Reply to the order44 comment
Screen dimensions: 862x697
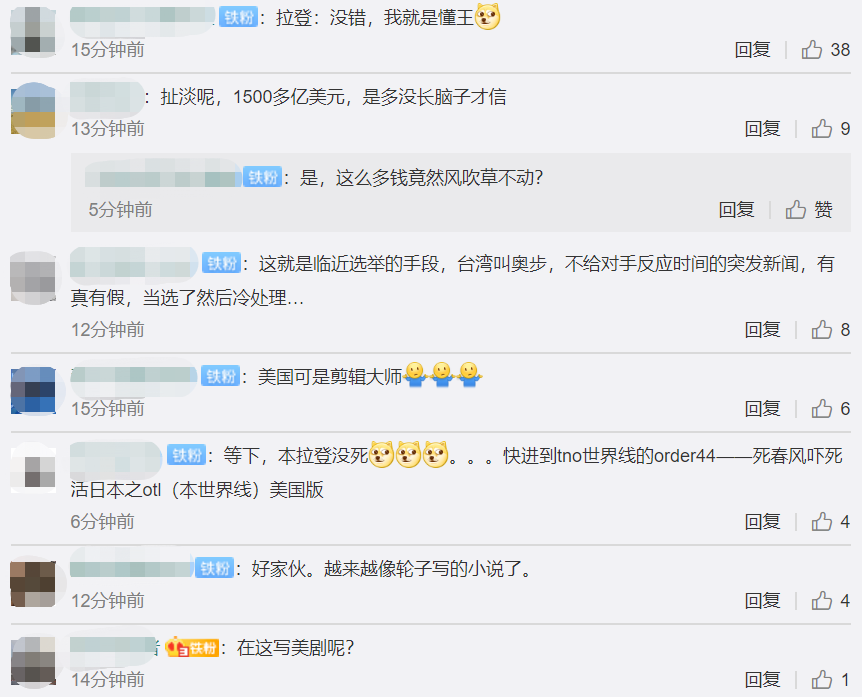(x=762, y=521)
